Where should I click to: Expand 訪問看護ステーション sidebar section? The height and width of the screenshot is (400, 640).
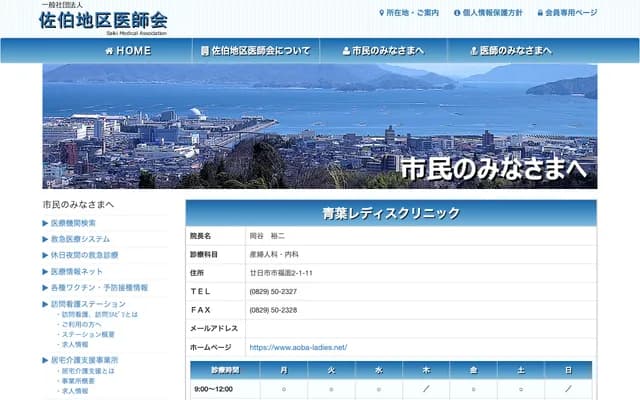[88, 303]
